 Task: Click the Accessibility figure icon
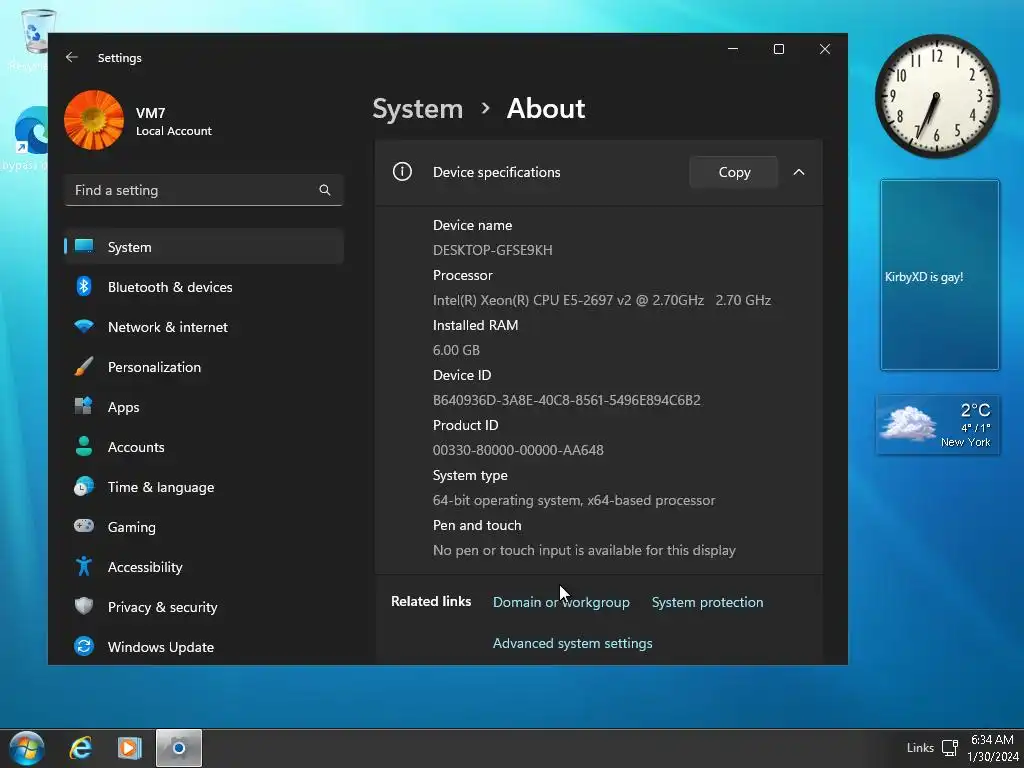coord(84,566)
